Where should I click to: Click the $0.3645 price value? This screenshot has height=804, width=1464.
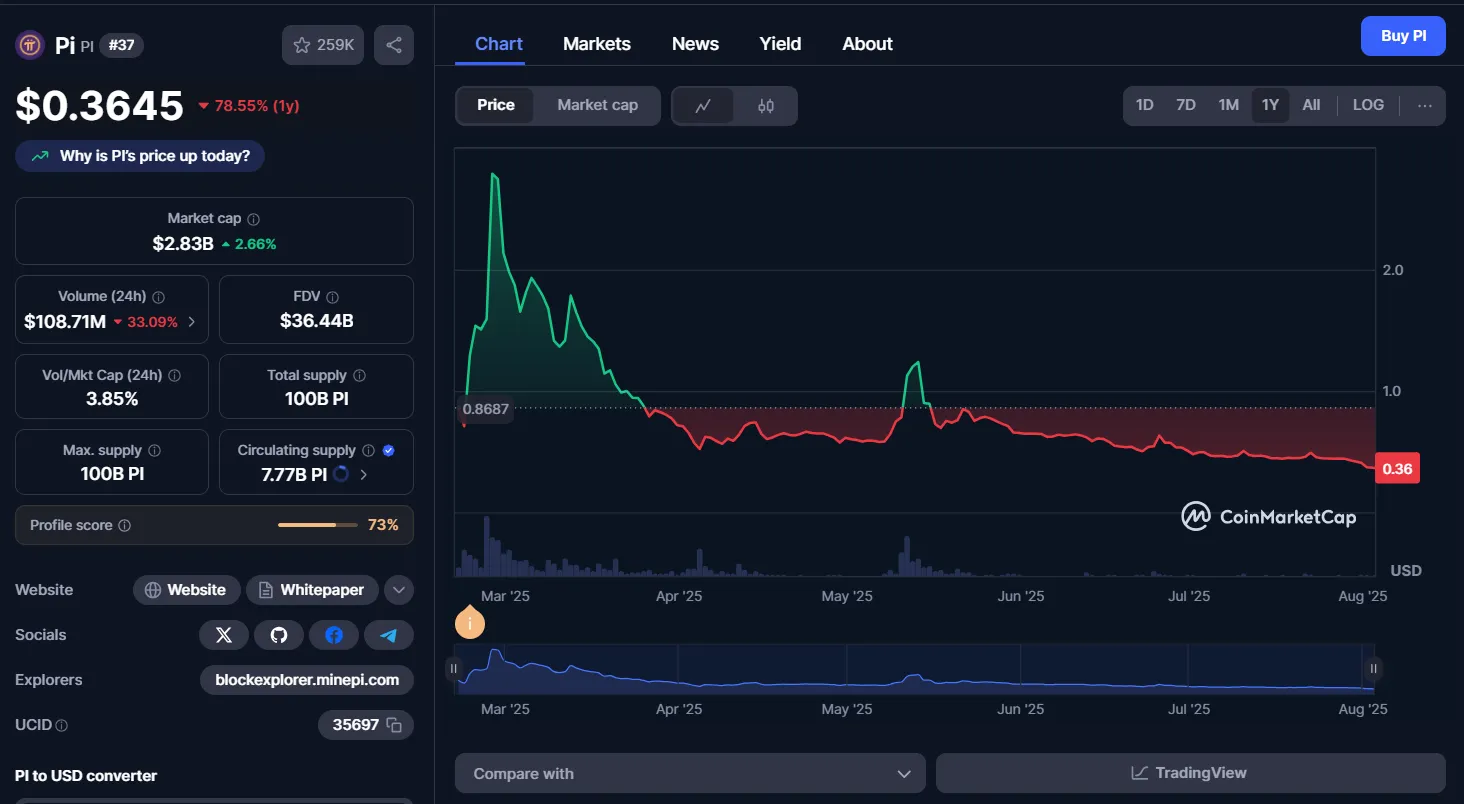(99, 106)
